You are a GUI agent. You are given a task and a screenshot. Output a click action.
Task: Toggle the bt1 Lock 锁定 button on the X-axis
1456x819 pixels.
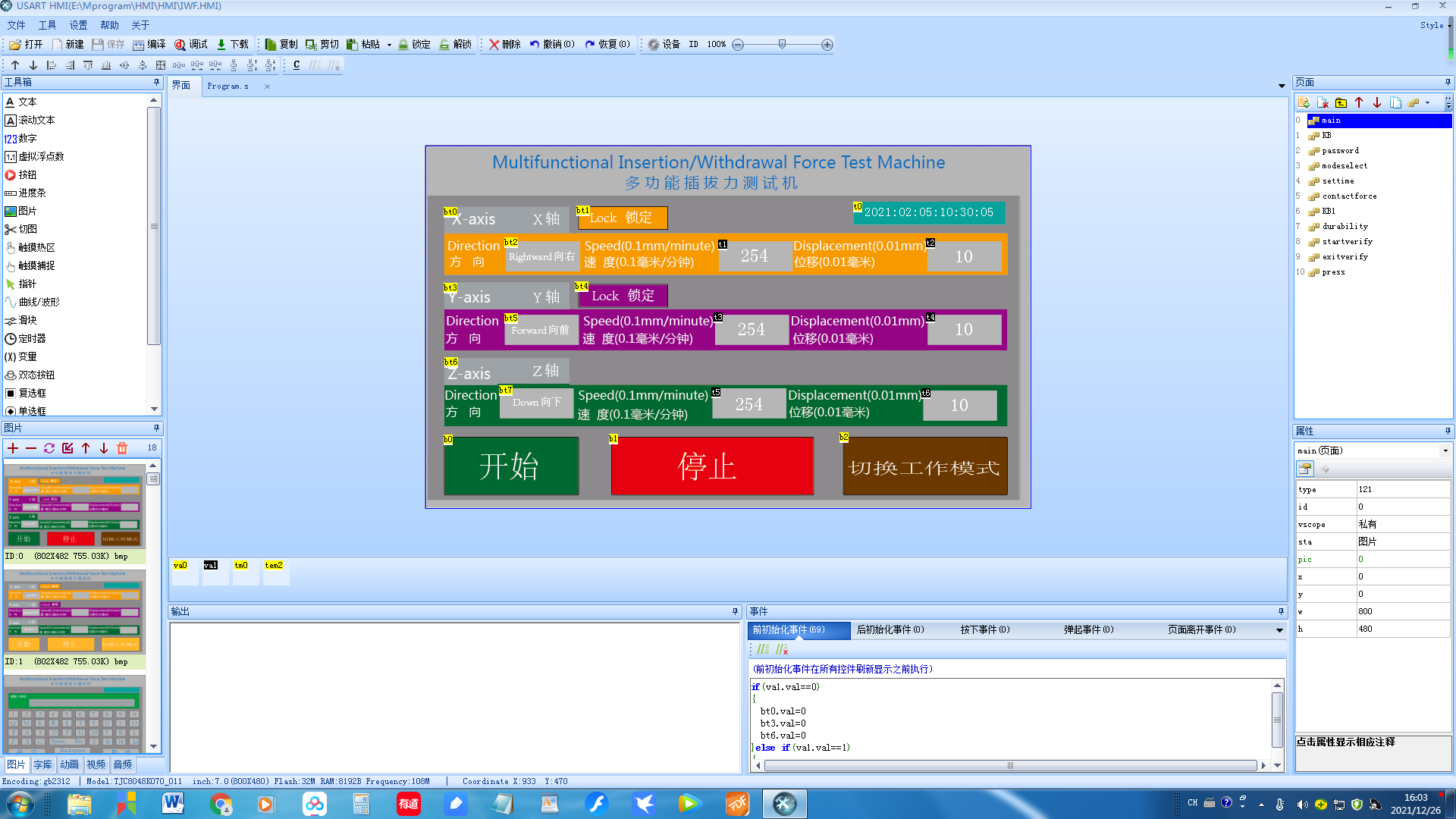point(623,218)
